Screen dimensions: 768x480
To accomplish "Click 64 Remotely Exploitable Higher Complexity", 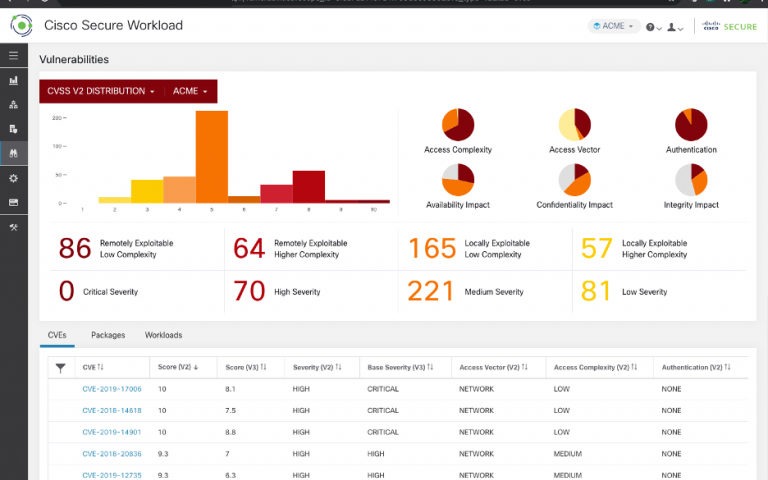I will [x=290, y=248].
